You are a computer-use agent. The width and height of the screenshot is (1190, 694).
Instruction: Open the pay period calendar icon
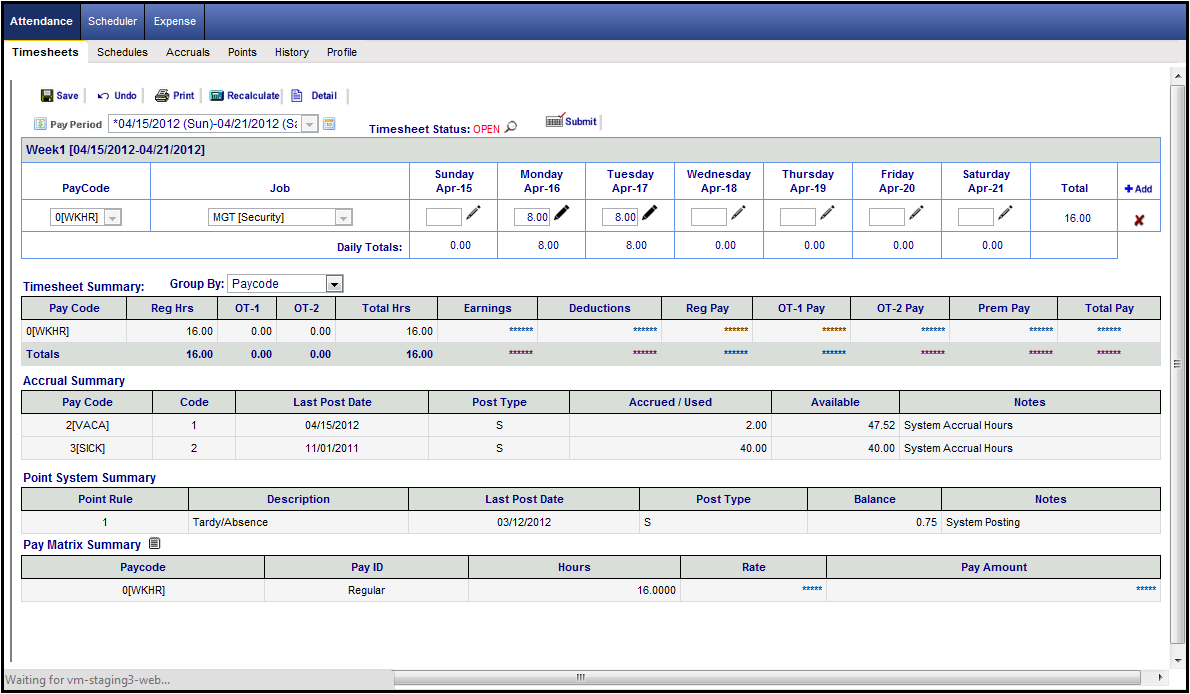pos(329,124)
